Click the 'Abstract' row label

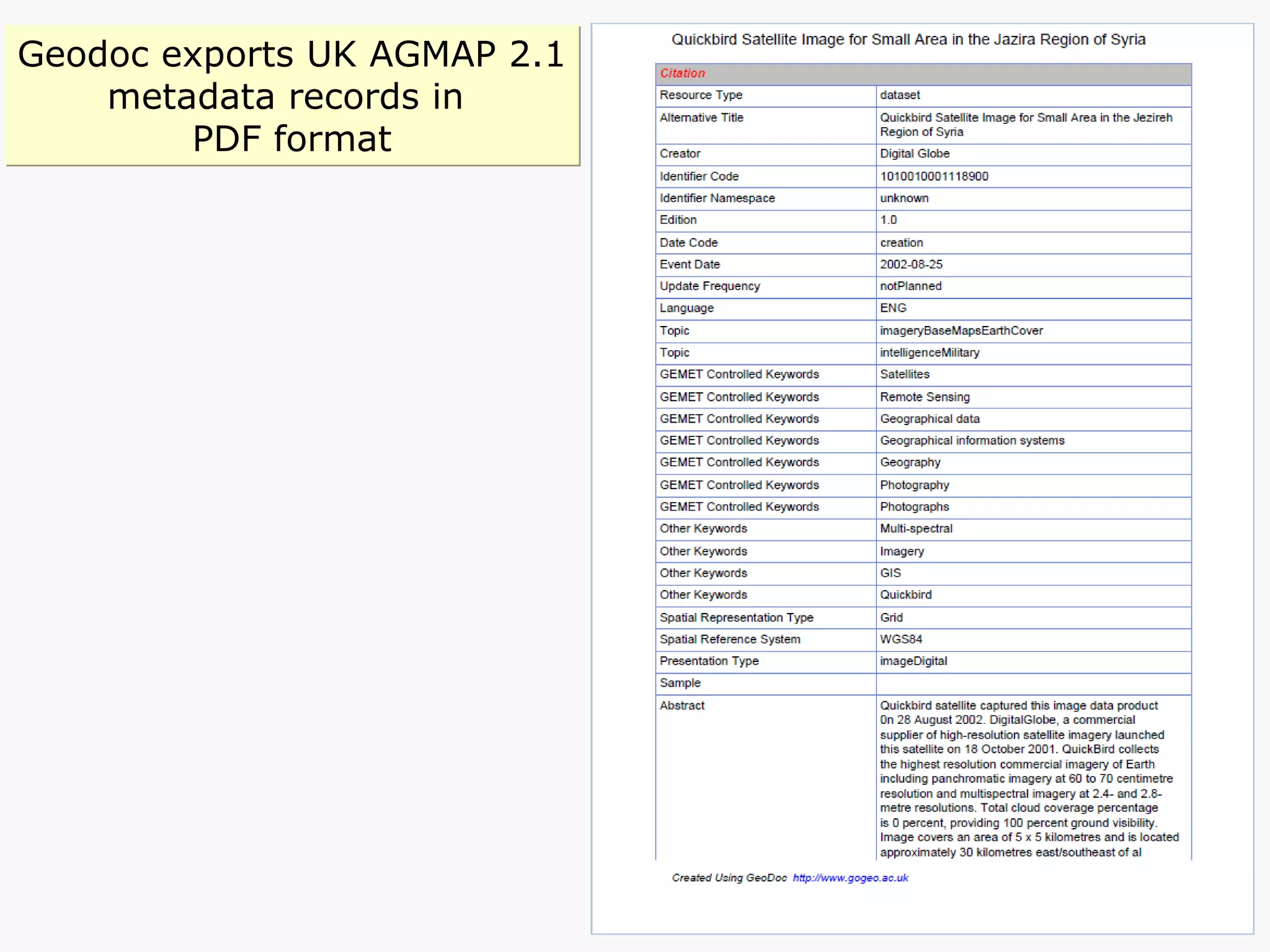pyautogui.click(x=682, y=706)
